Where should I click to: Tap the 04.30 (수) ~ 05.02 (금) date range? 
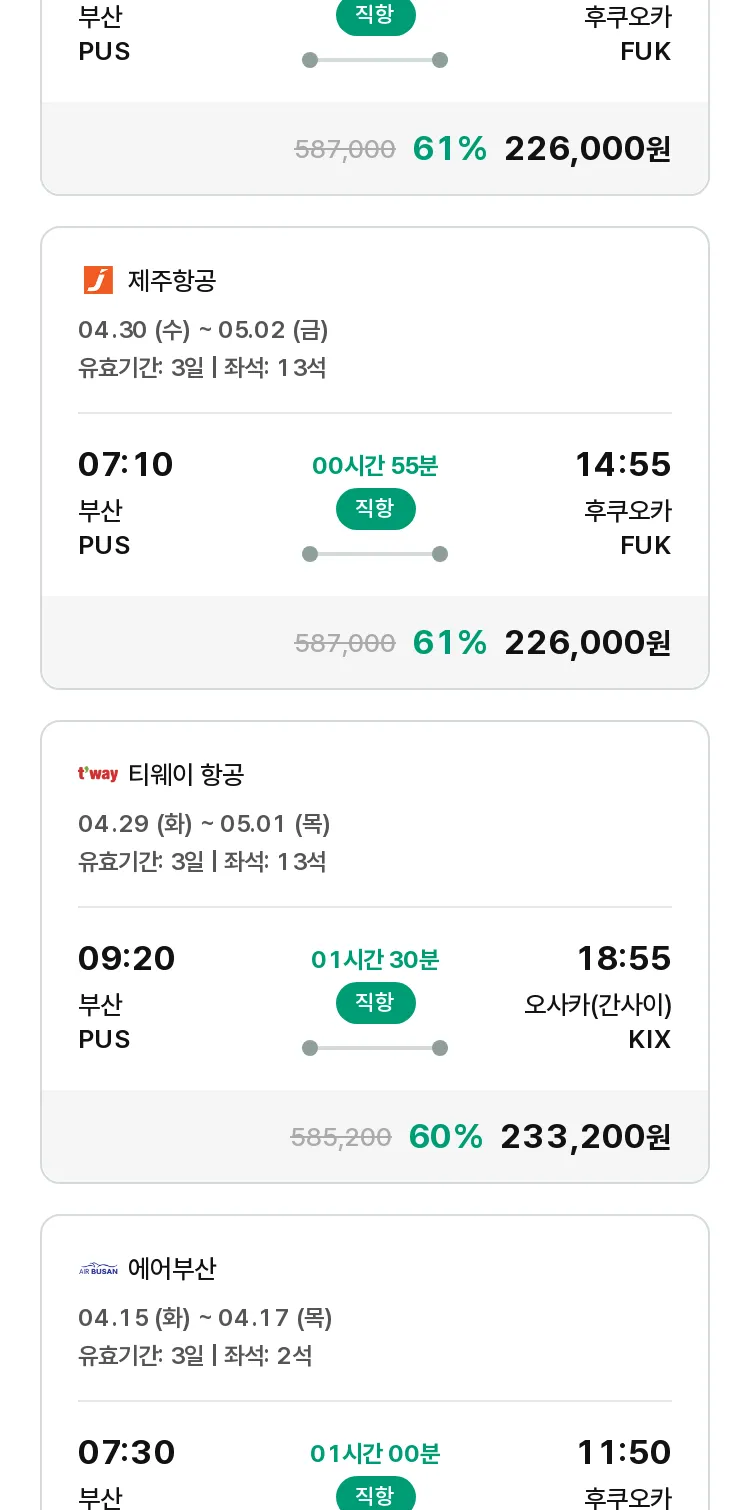tap(203, 330)
